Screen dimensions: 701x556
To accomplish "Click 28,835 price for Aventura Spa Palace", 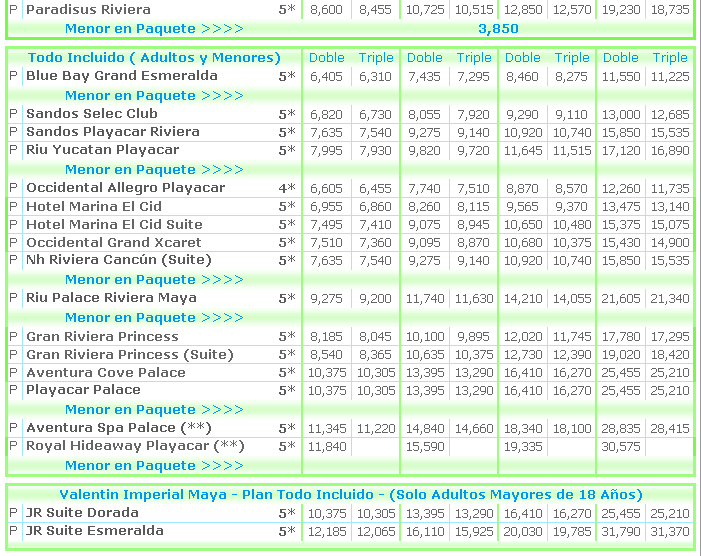I will coord(621,429).
